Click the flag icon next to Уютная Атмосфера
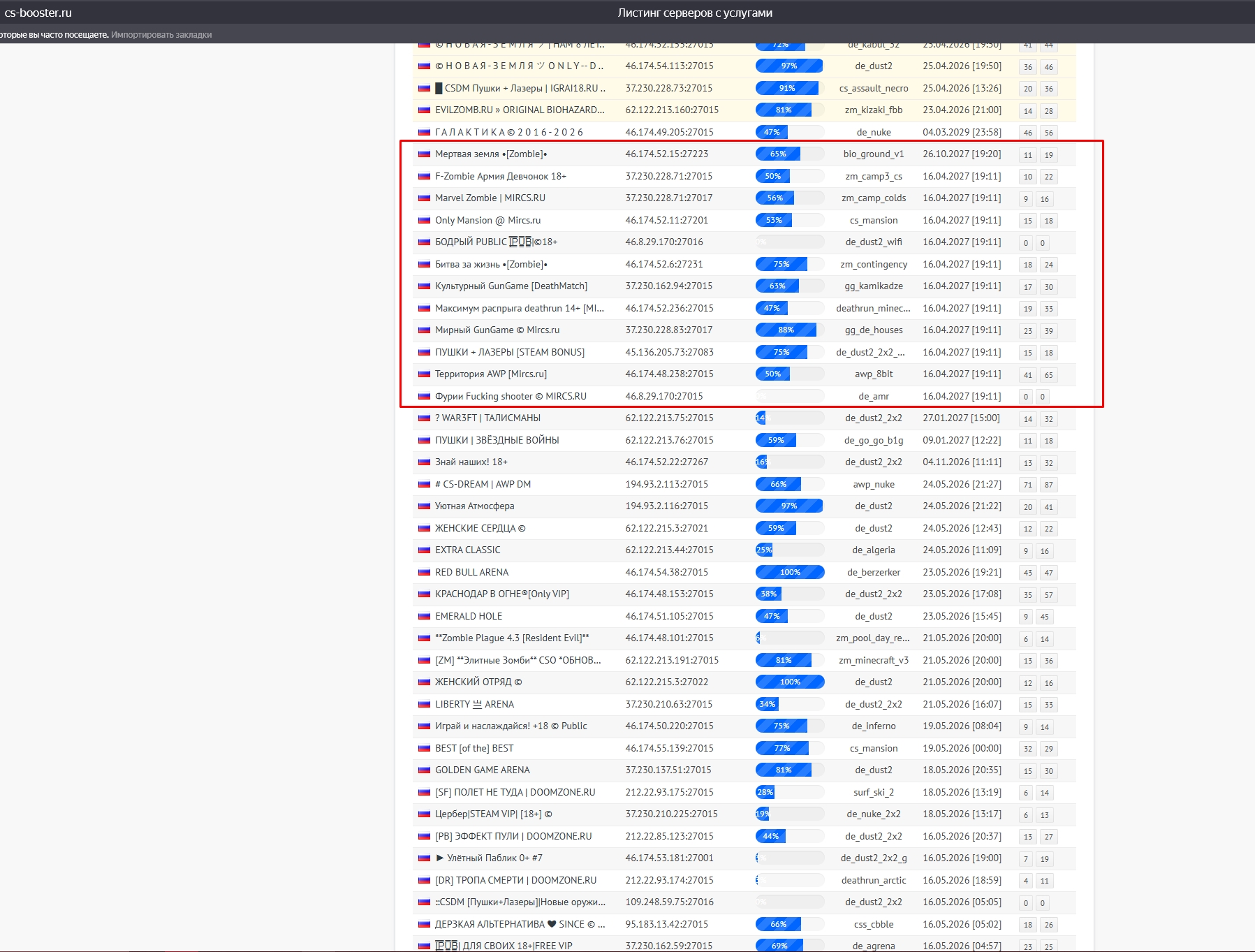 [x=424, y=506]
